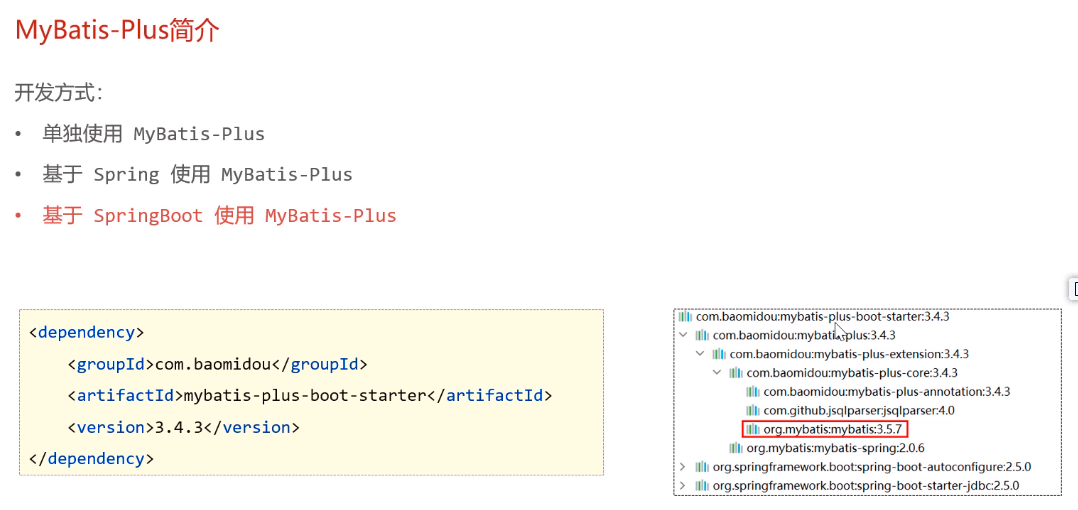Click library icon of mybatis-plus-core:3.4.3
Image resolution: width=1078 pixels, height=510 pixels.
[736, 373]
